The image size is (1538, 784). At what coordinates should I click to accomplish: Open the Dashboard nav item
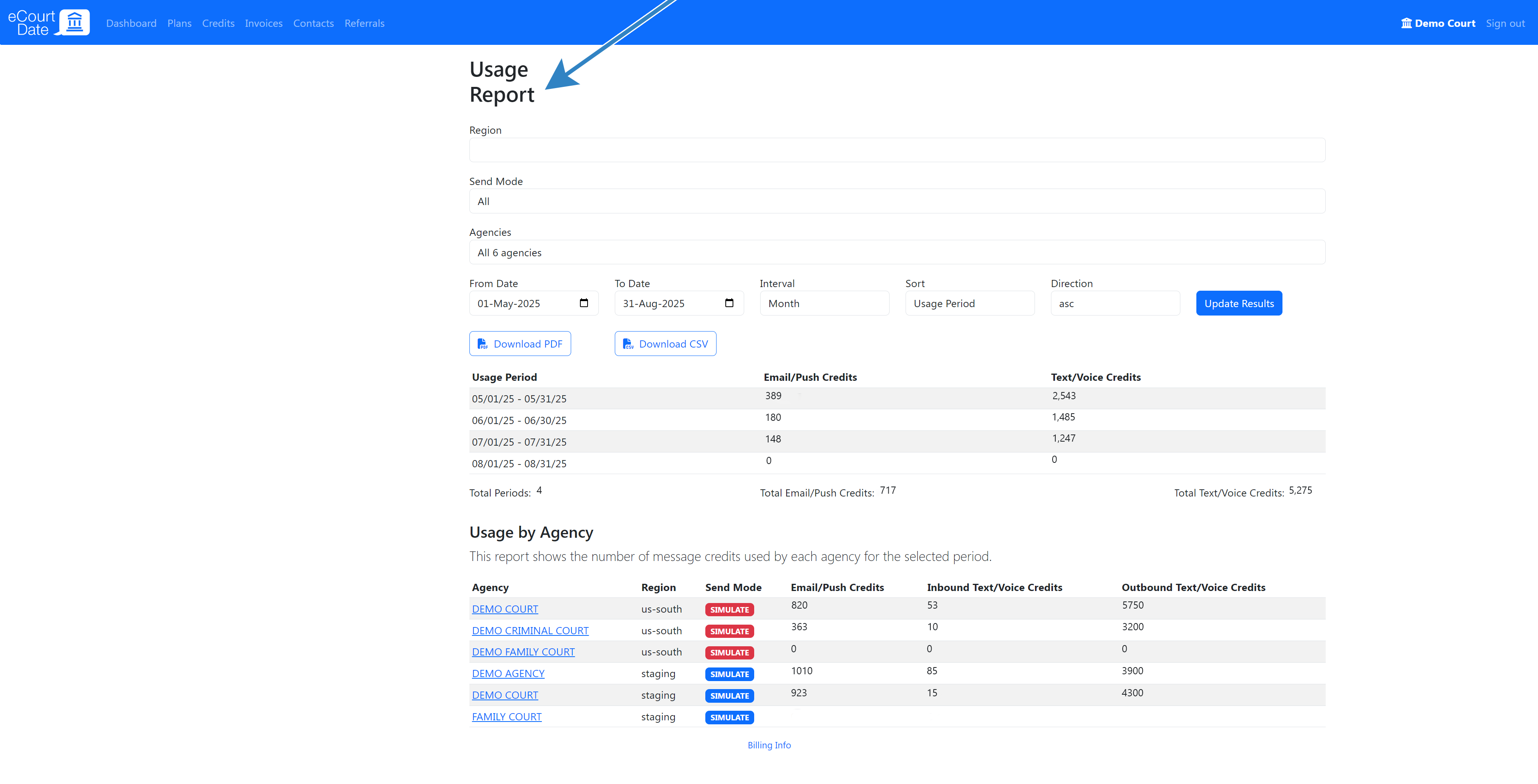pos(131,23)
